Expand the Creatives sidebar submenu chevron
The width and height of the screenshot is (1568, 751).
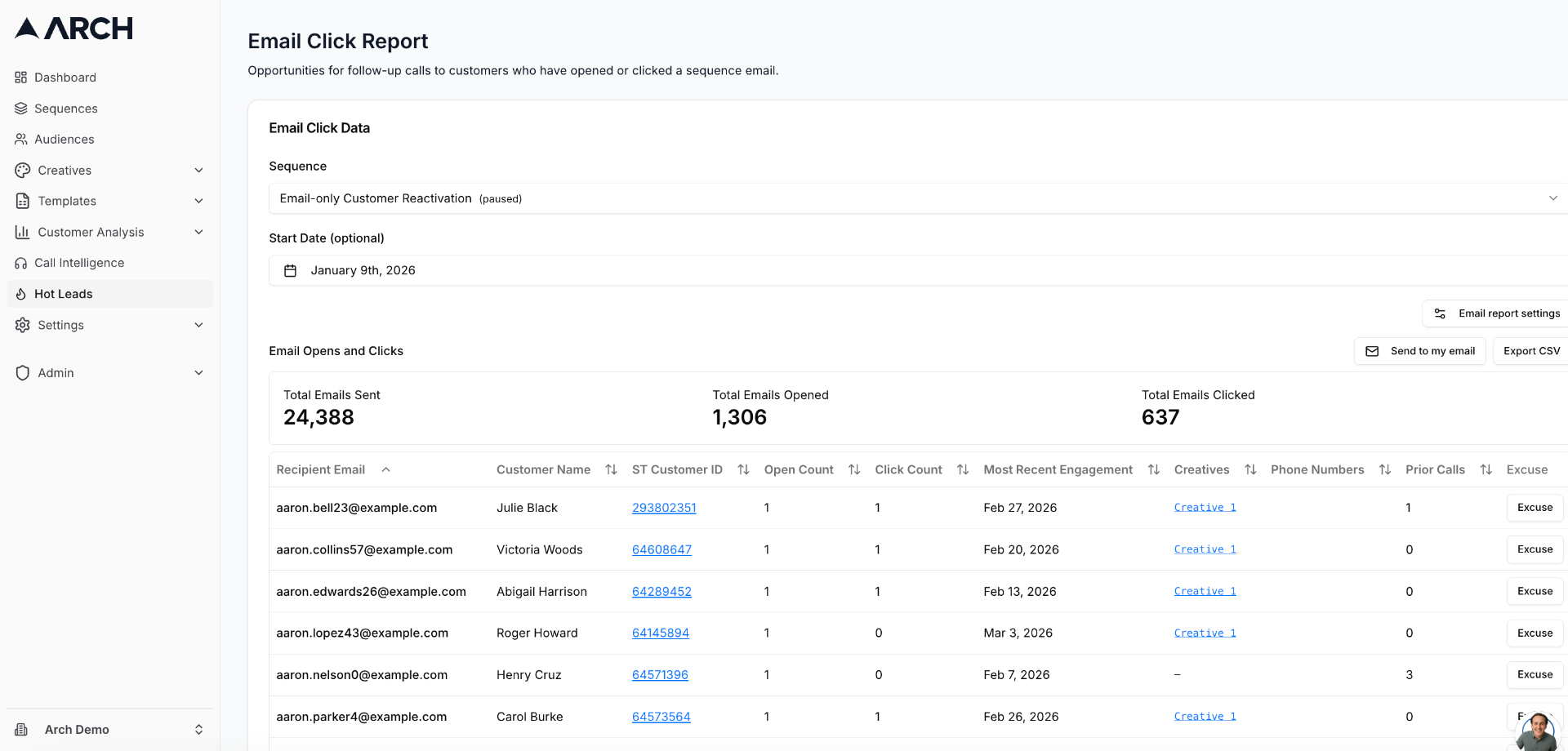(198, 171)
